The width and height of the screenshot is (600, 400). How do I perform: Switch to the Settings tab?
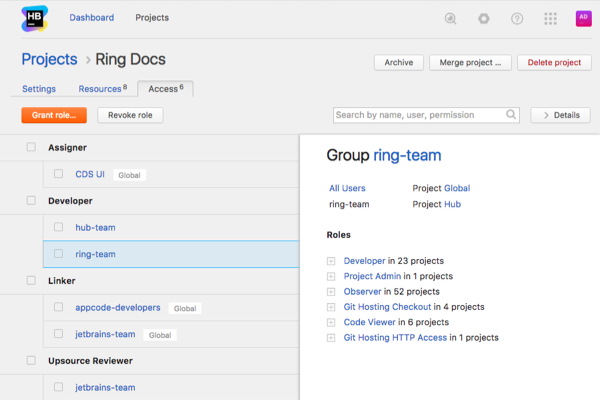(39, 89)
